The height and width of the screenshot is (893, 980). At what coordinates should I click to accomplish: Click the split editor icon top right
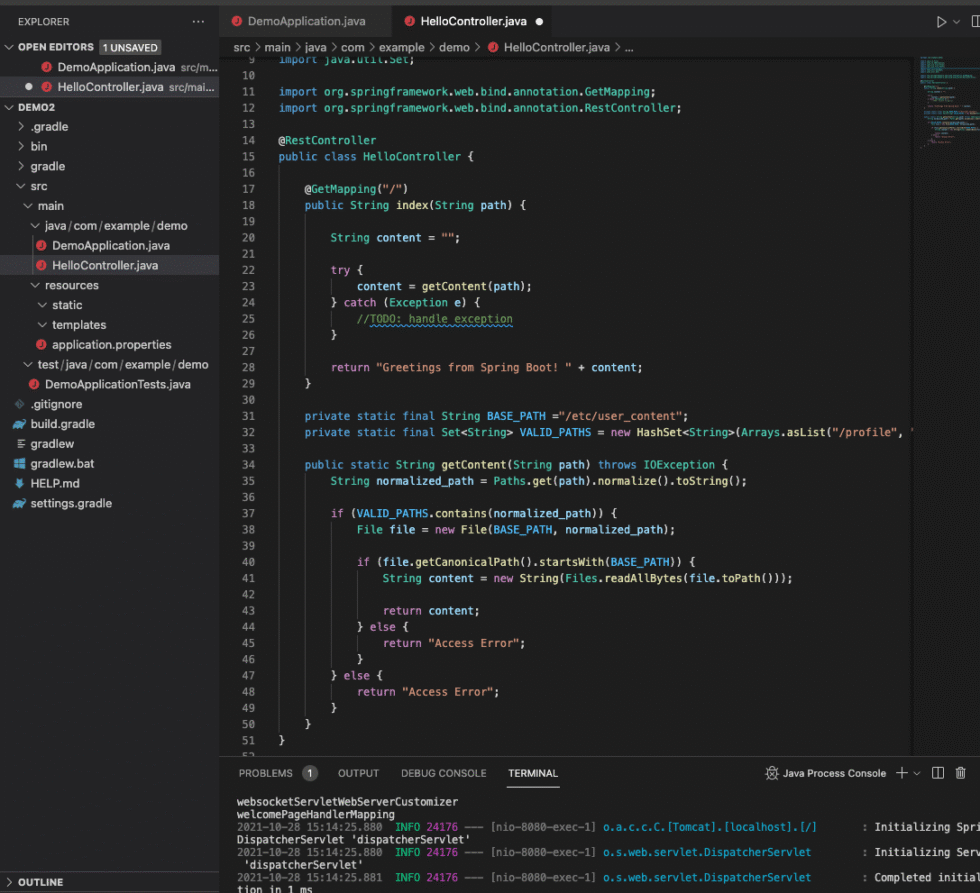[x=975, y=22]
